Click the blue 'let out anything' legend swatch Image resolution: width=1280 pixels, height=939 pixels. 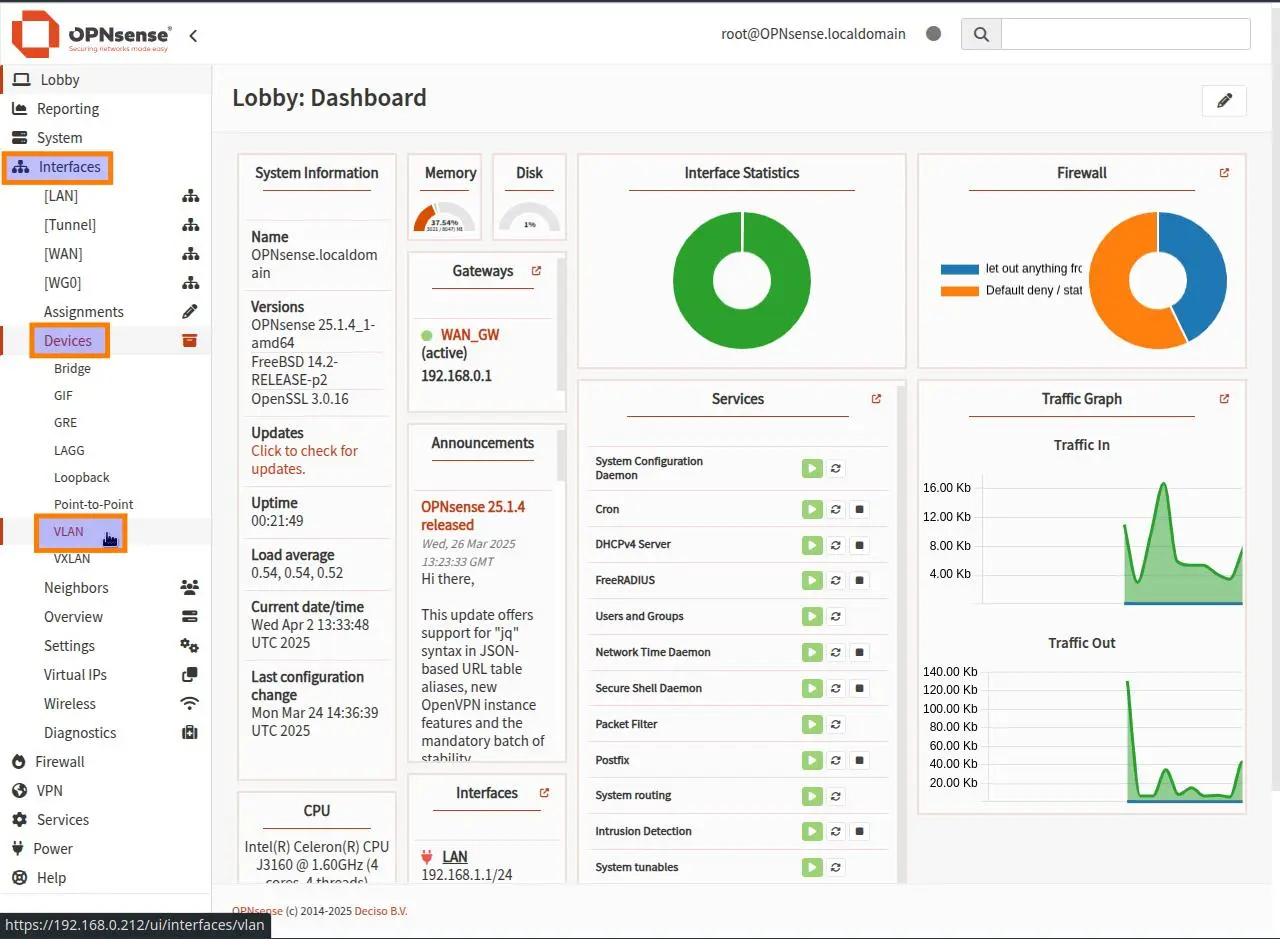point(960,269)
